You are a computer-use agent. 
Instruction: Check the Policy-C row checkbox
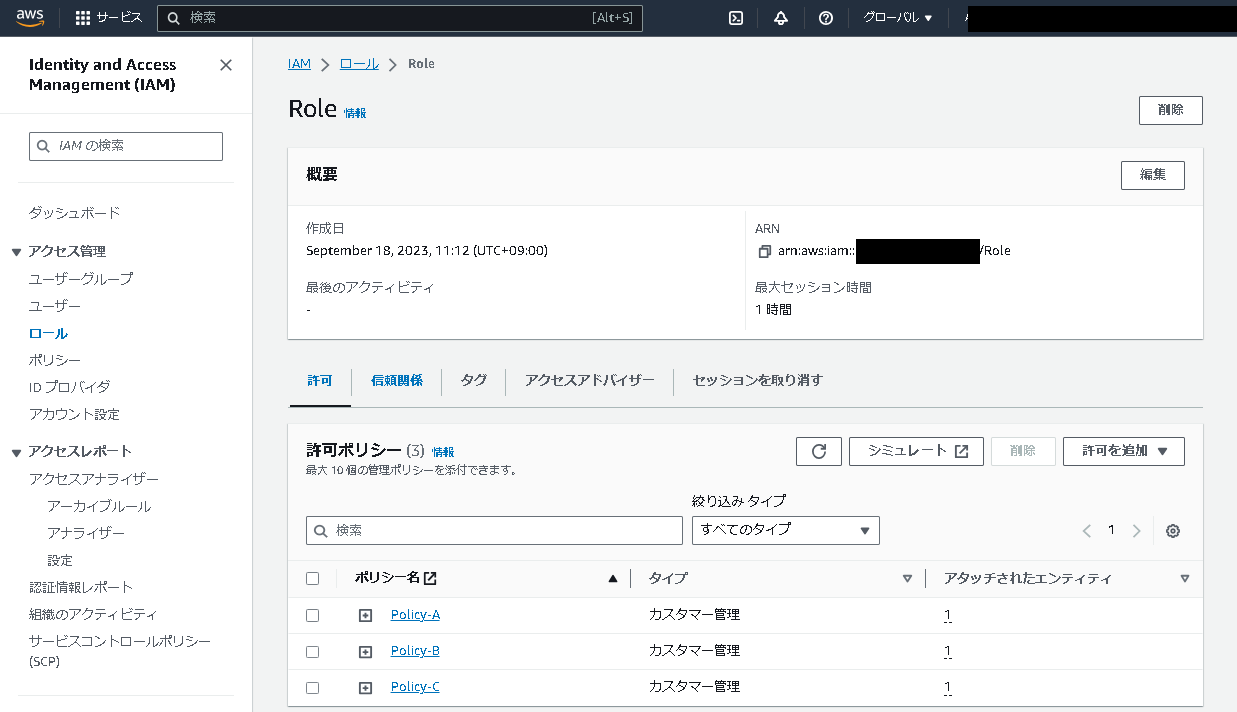[x=313, y=688]
